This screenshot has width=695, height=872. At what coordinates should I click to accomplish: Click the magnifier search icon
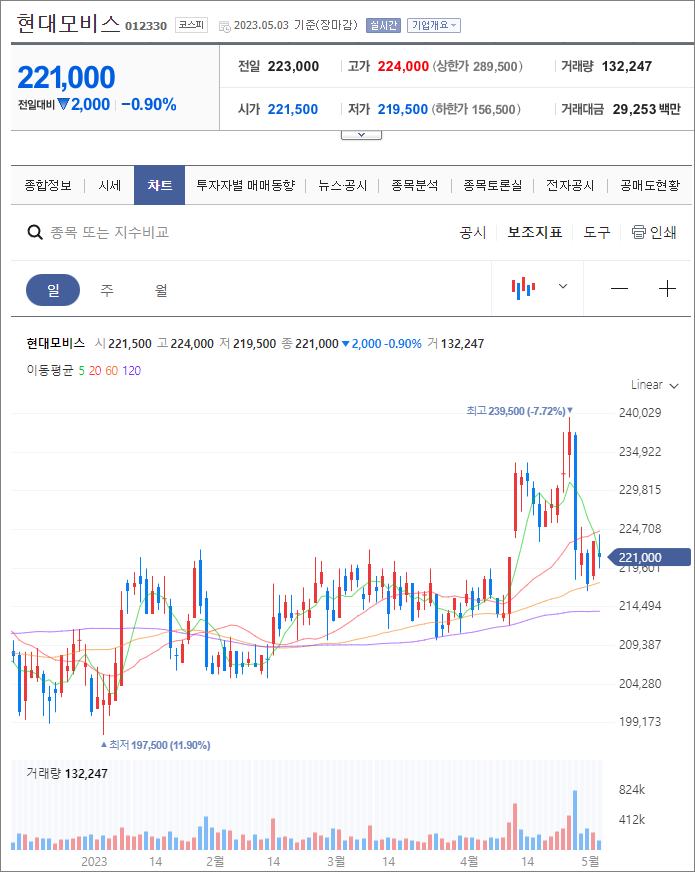coord(35,232)
